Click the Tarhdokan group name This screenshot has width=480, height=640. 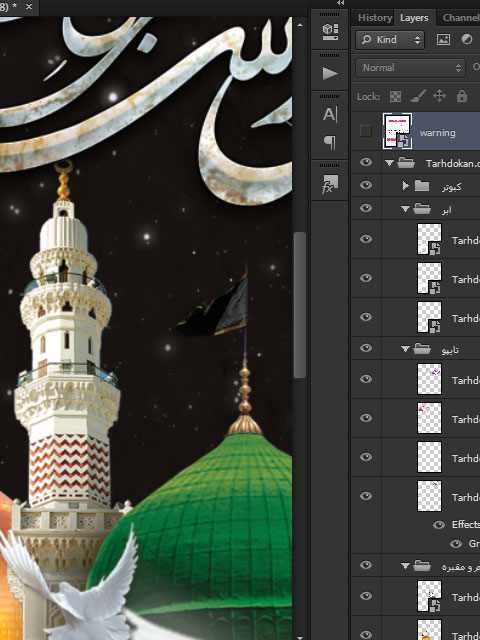pos(452,164)
